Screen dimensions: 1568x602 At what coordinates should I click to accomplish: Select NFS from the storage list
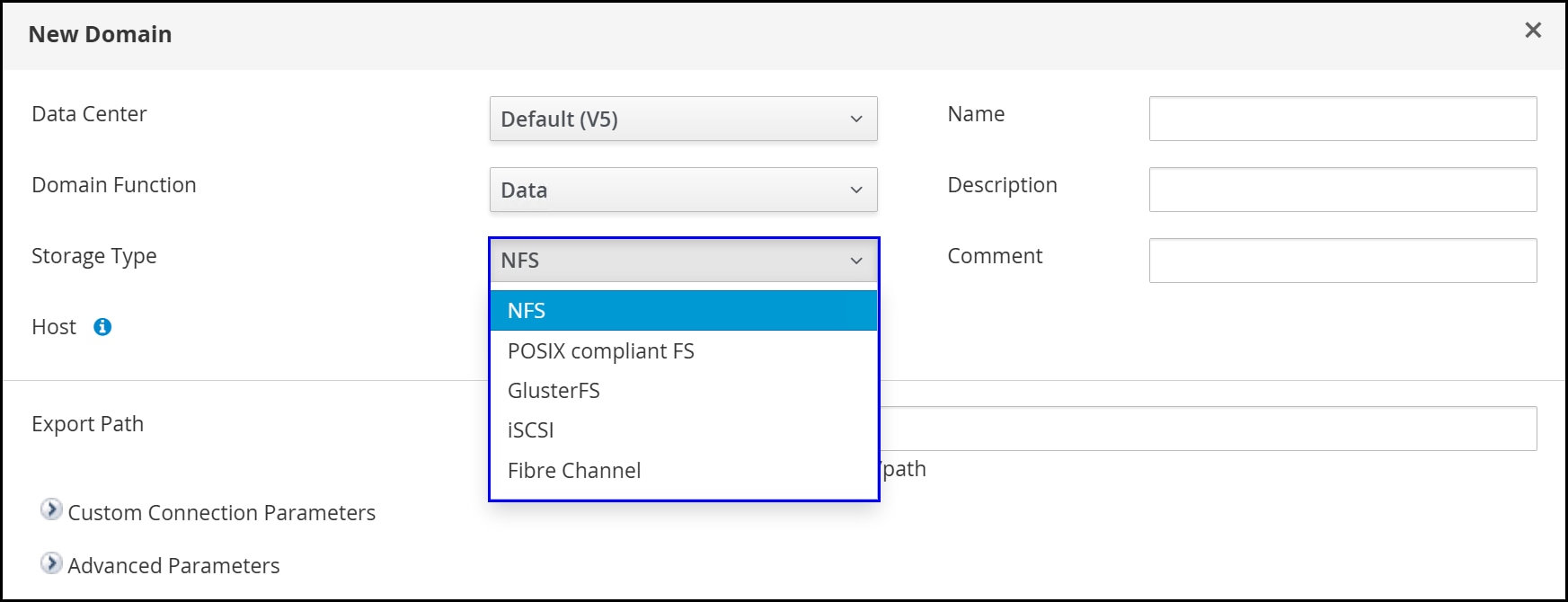tap(683, 311)
